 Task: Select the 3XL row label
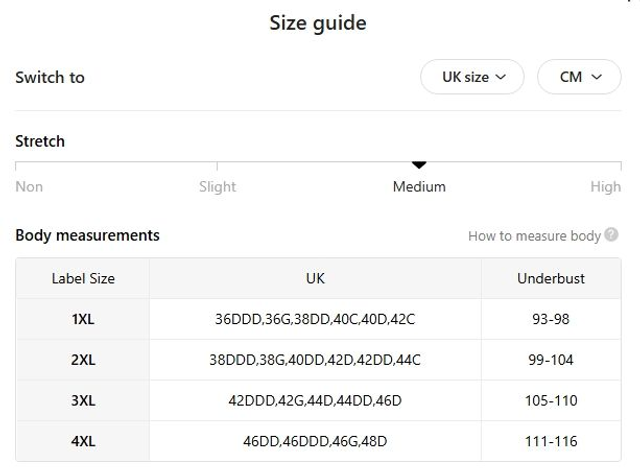(x=83, y=400)
